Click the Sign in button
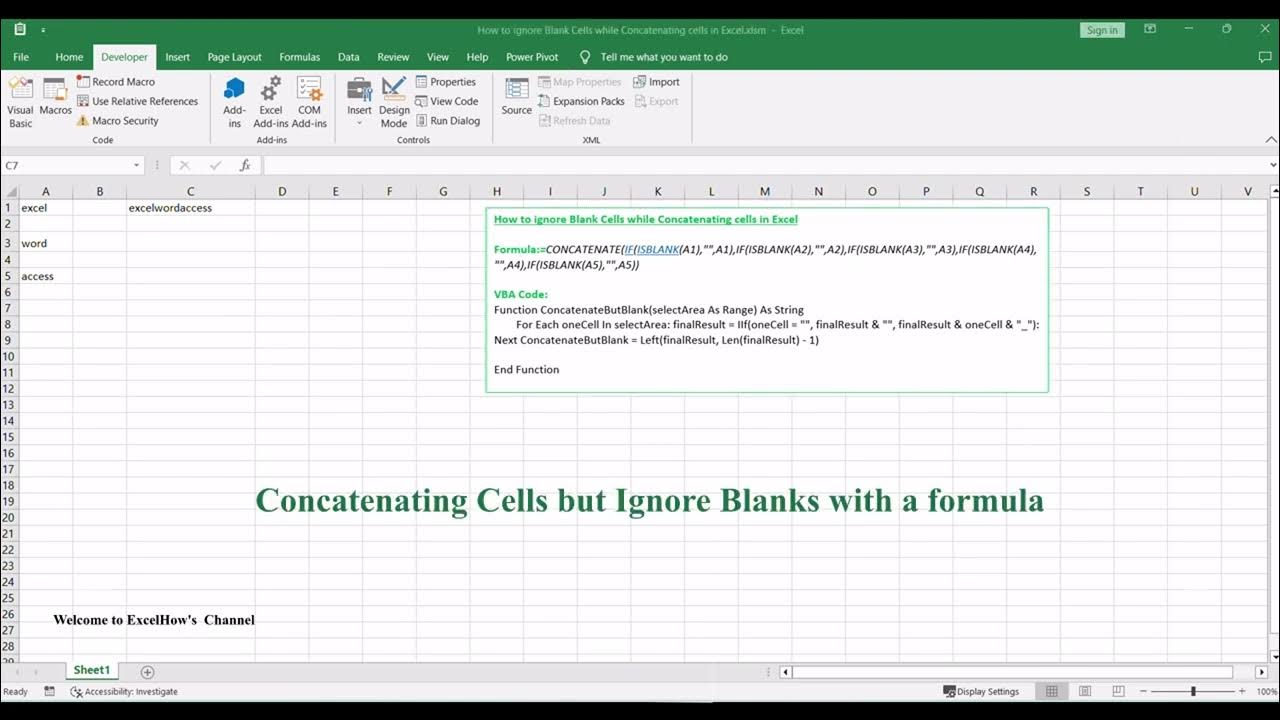Image resolution: width=1280 pixels, height=720 pixels. coord(1101,30)
